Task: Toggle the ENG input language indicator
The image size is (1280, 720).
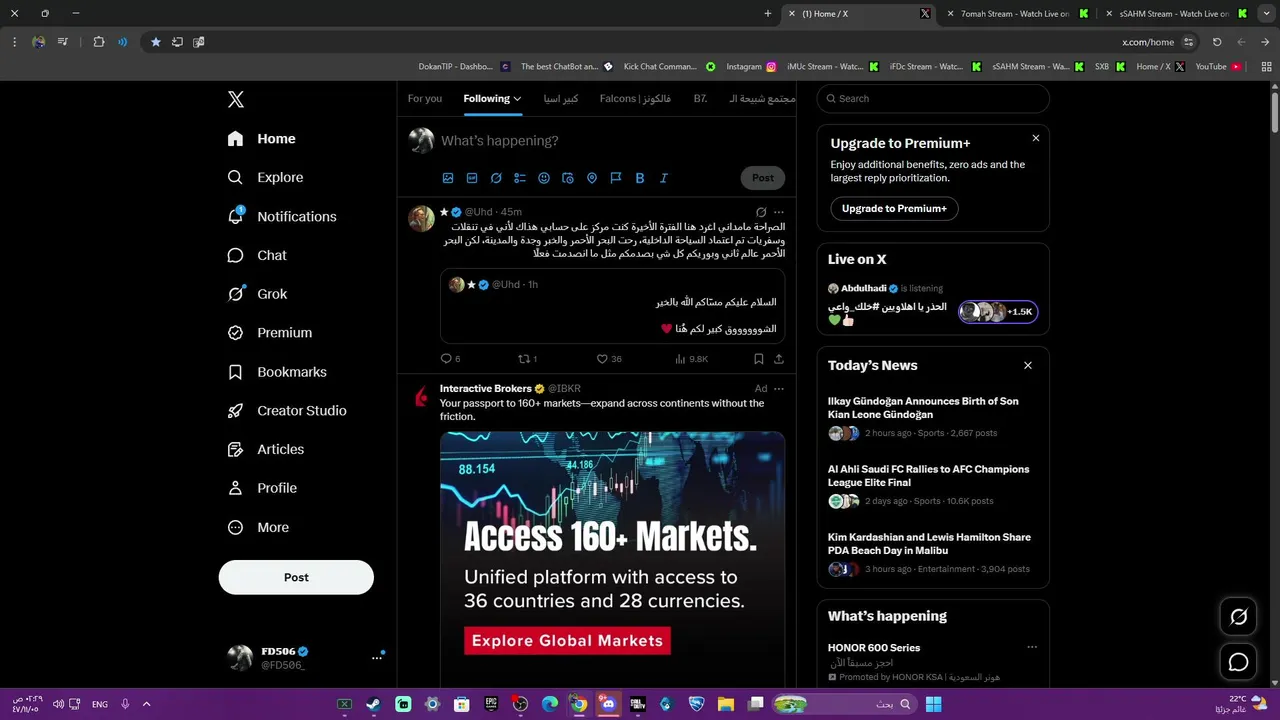Action: [x=100, y=704]
